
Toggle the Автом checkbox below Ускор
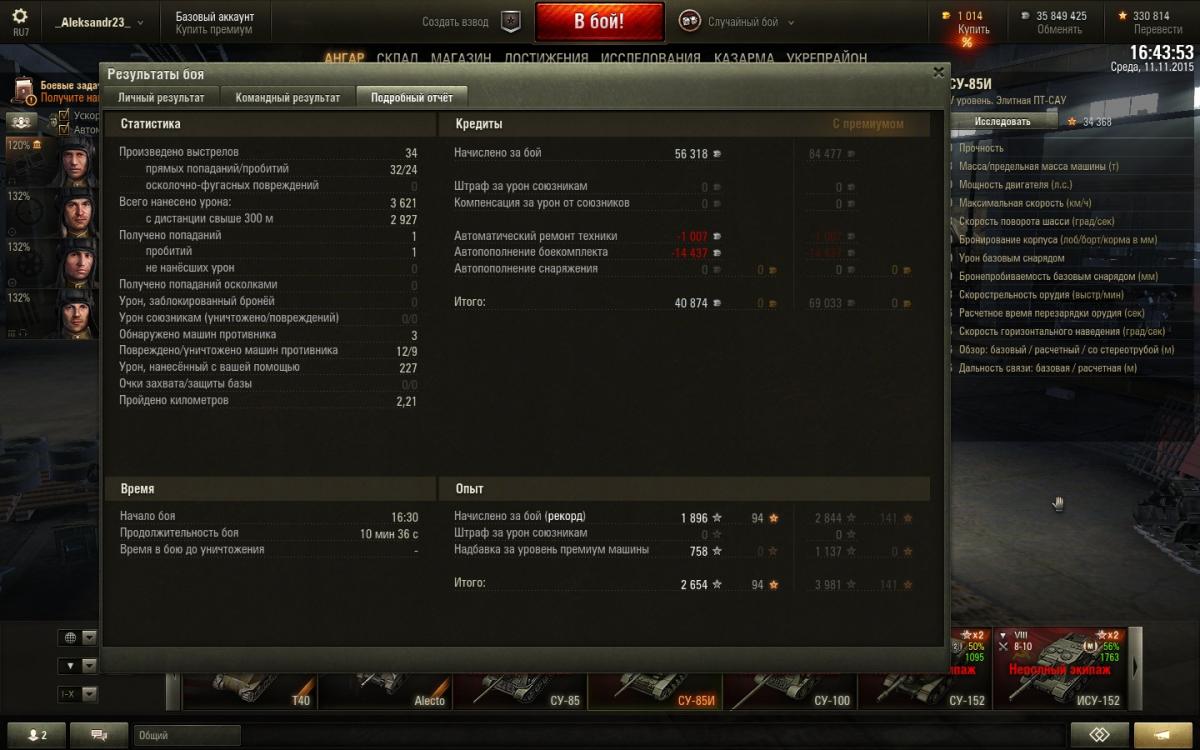pyautogui.click(x=64, y=129)
